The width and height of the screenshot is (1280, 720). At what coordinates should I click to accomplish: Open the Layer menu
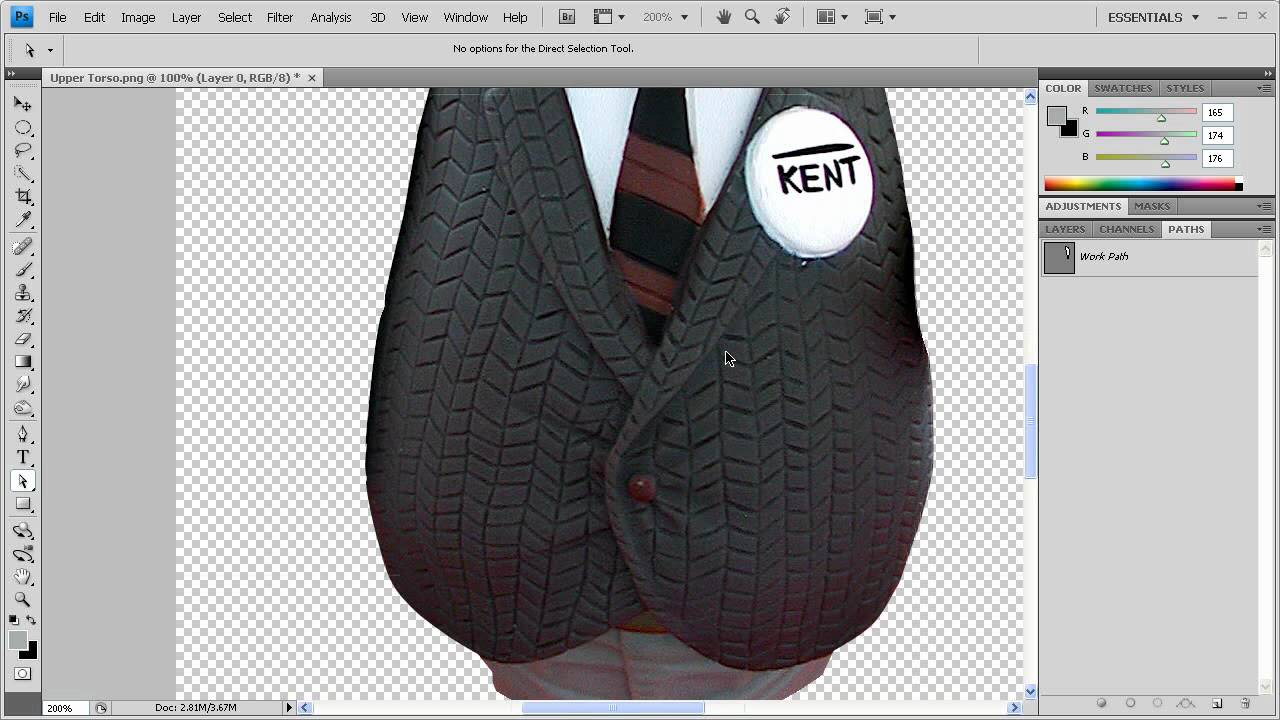tap(186, 17)
